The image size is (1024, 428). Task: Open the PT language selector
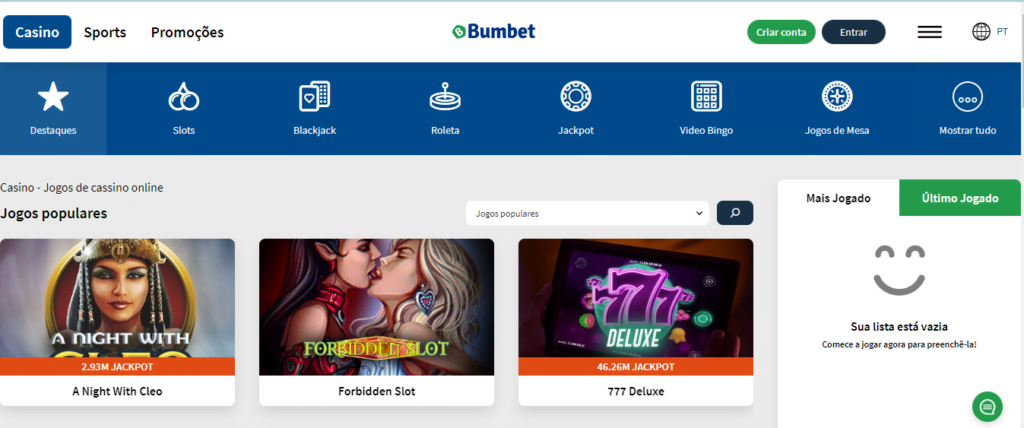tap(1002, 31)
